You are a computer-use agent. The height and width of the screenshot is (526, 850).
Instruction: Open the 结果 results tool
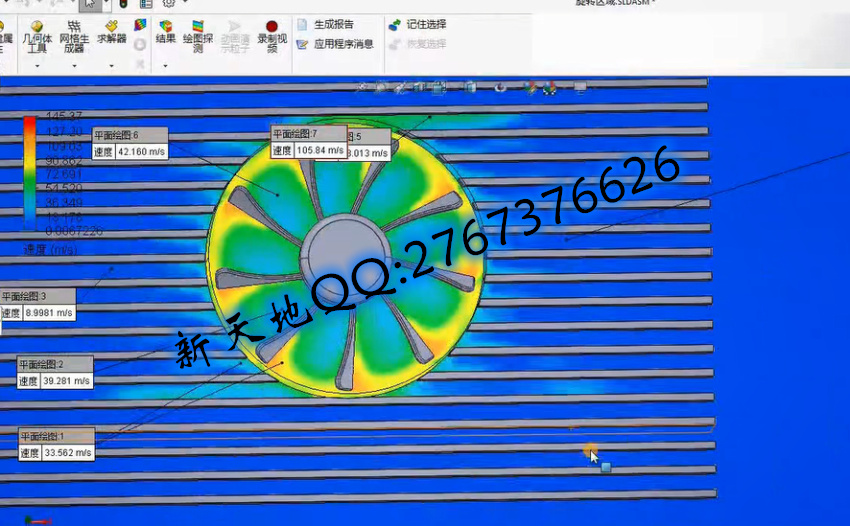(x=165, y=33)
